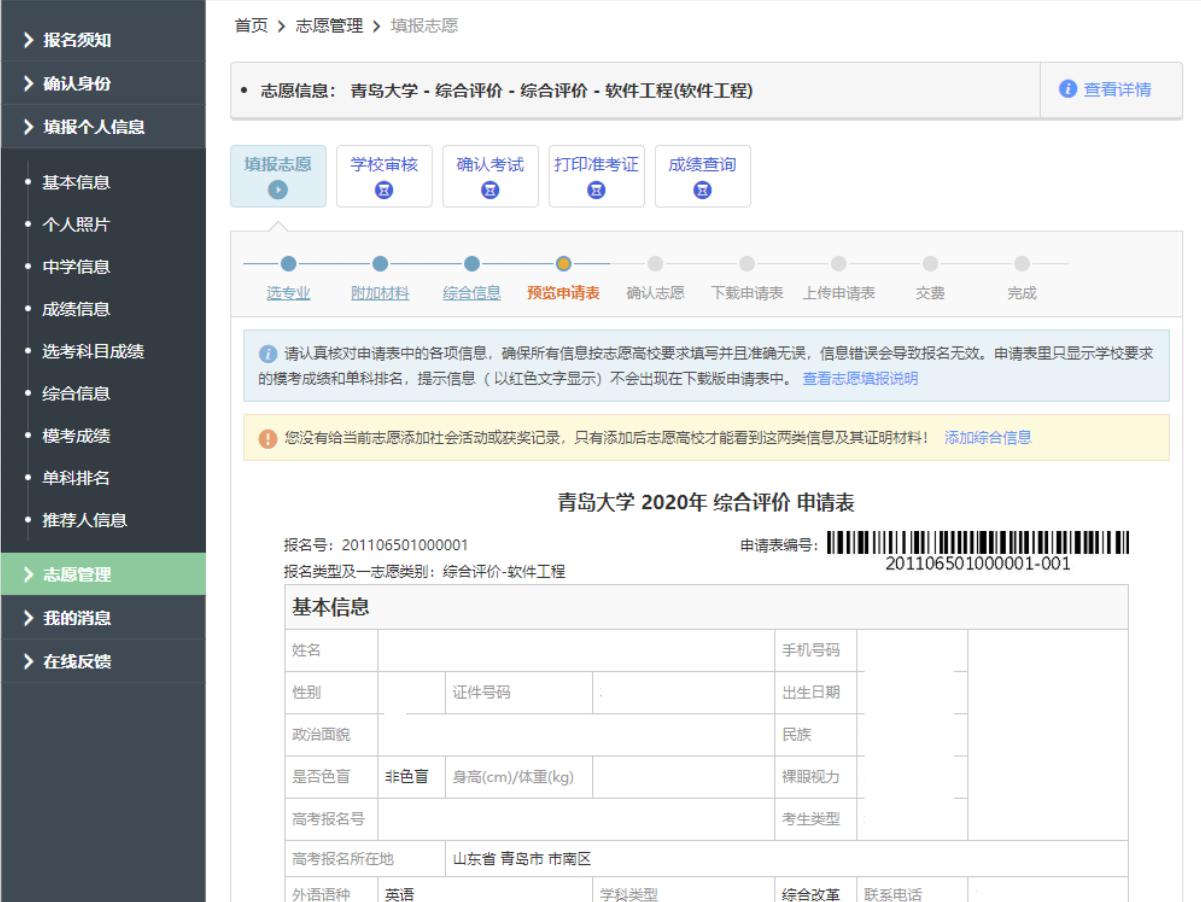Viewport: 1201px width, 902px height.
Task: Go back to the 附加材料 step
Action: [380, 293]
